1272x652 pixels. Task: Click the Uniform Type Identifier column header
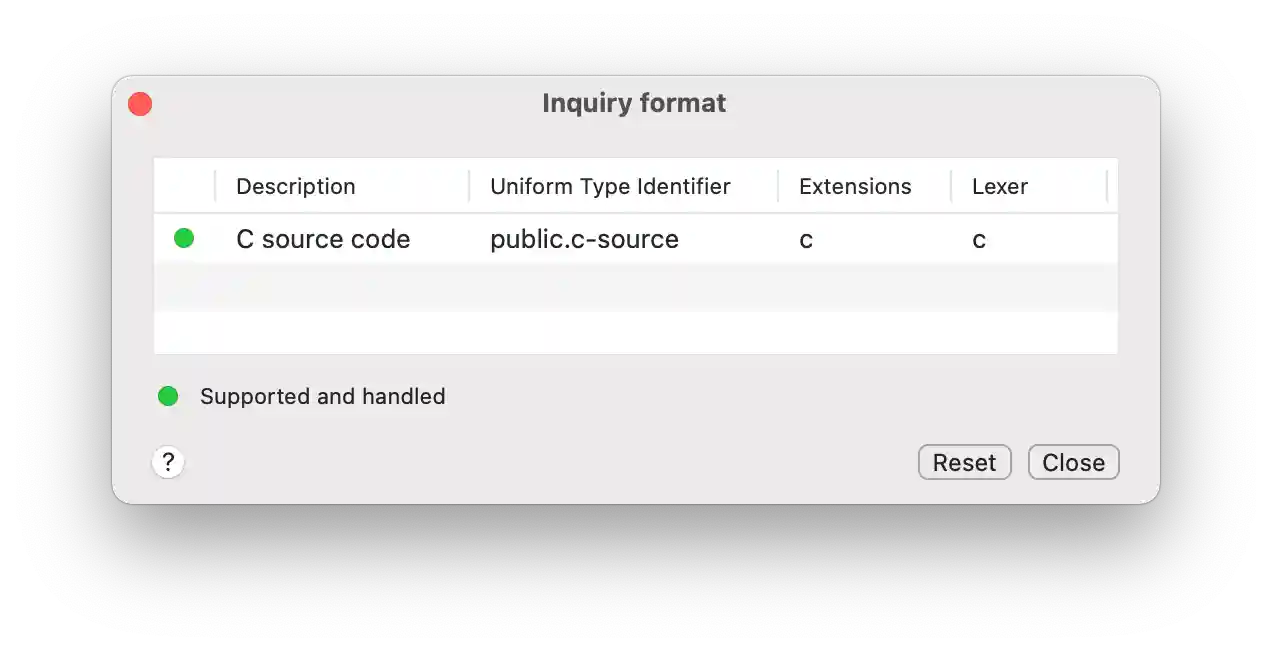coord(609,186)
